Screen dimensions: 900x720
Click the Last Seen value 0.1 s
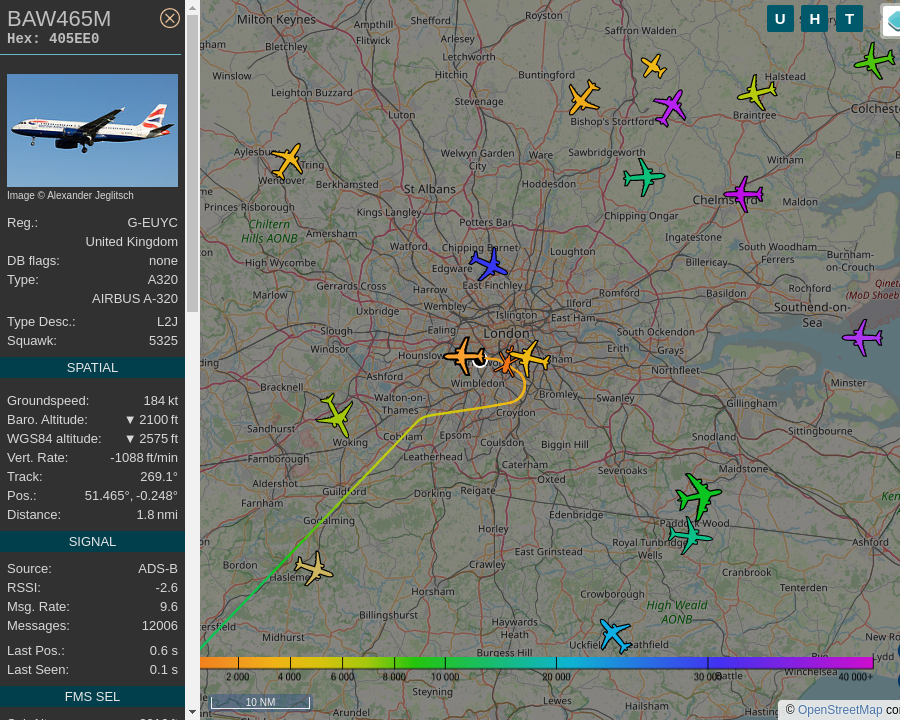[x=164, y=669]
